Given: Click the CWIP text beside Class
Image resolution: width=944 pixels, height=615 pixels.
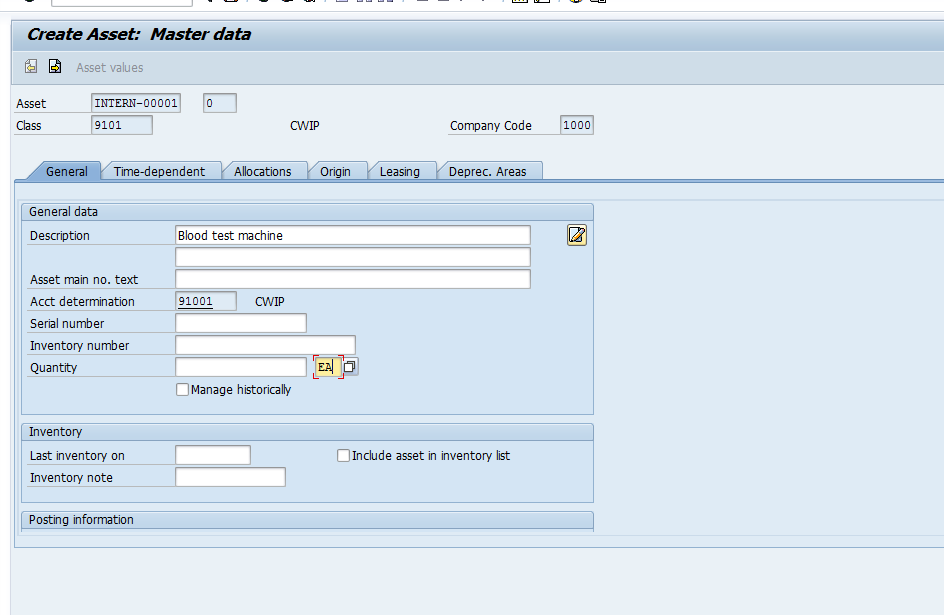Looking at the screenshot, I should (x=305, y=126).
